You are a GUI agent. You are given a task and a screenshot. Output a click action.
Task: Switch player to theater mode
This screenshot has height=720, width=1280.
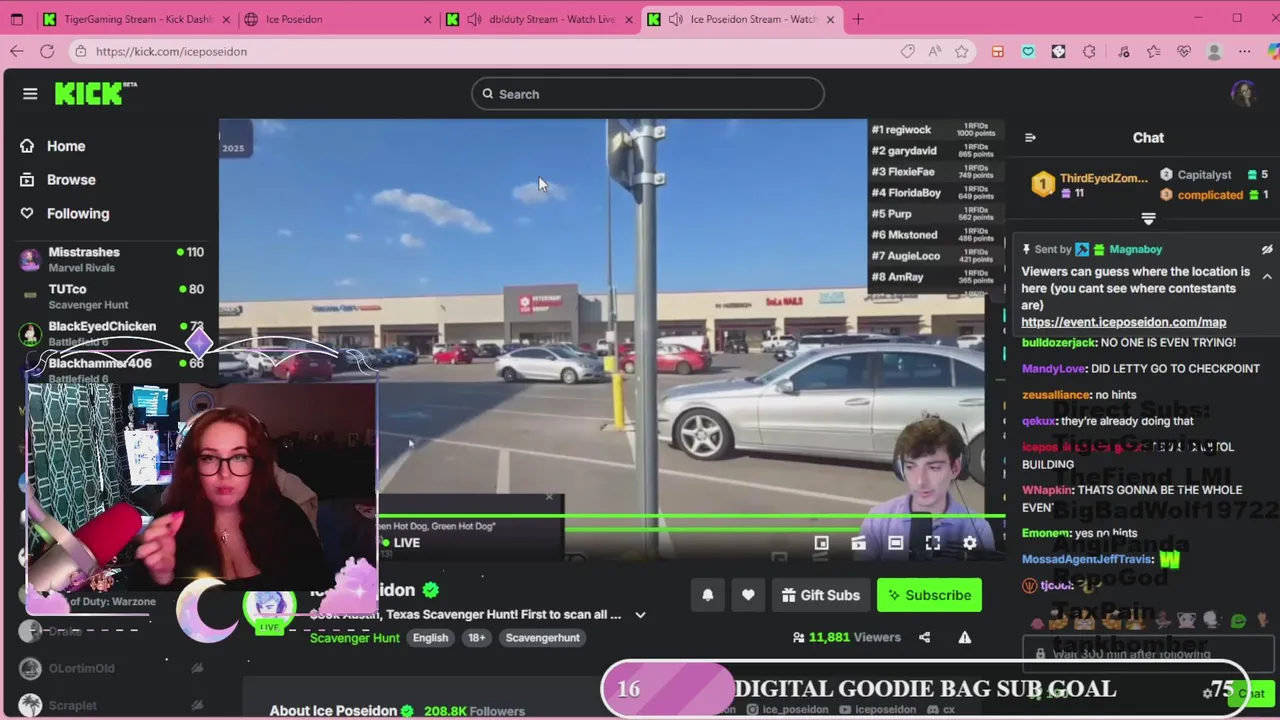tap(895, 543)
